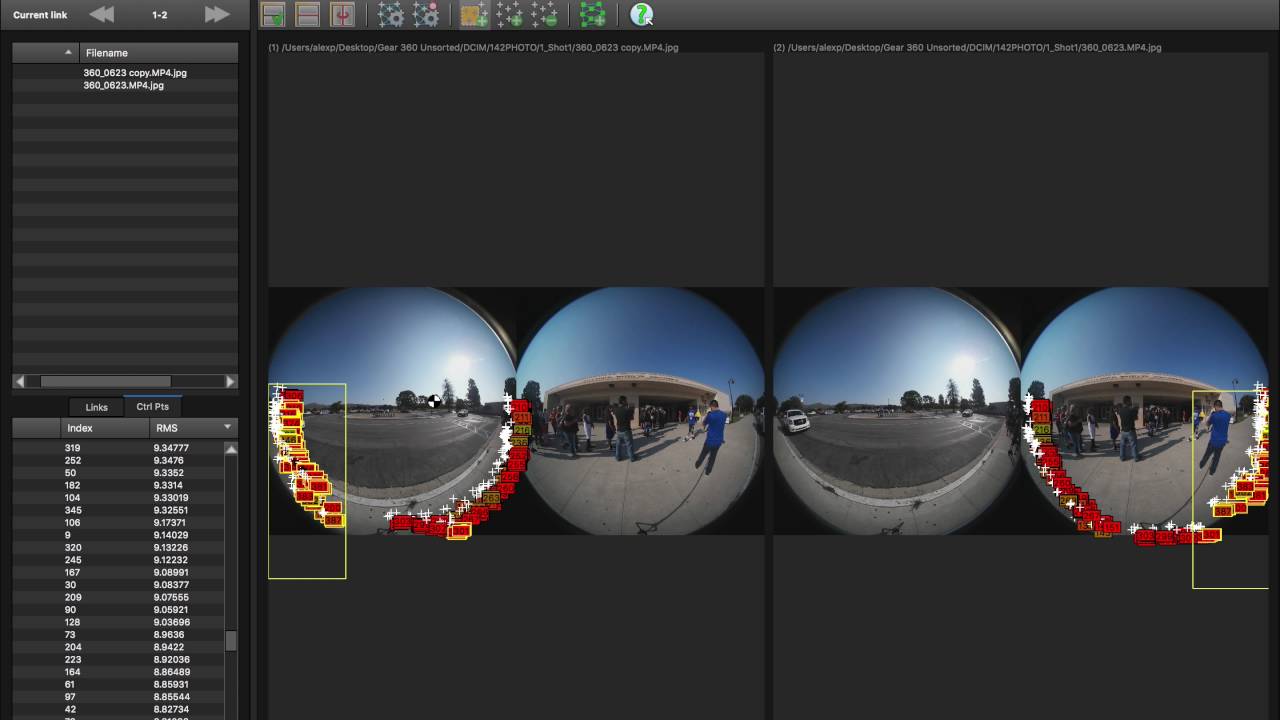Select the row with RMS 8.9636
This screenshot has height=720, width=1280.
point(118,635)
